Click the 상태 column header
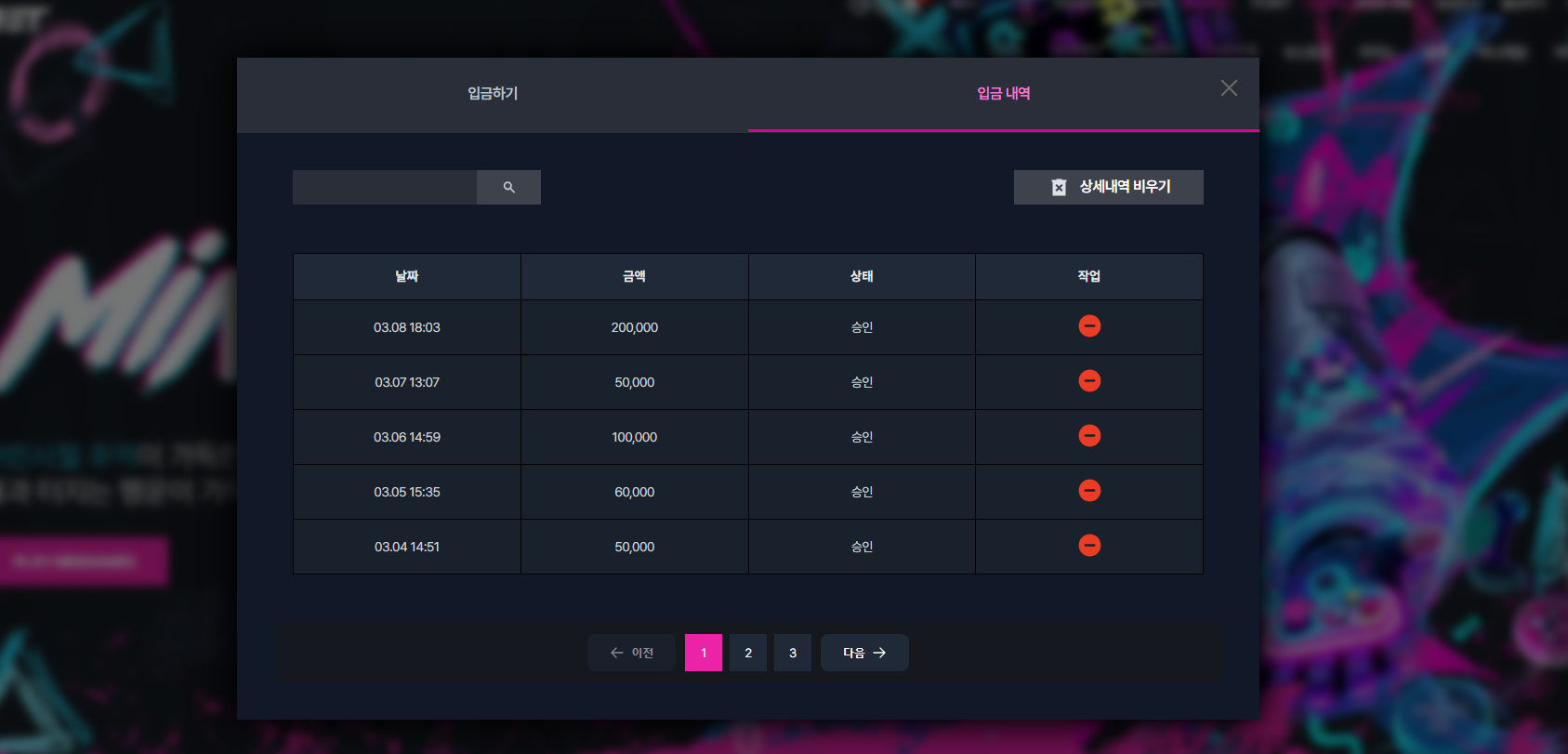 click(x=862, y=276)
